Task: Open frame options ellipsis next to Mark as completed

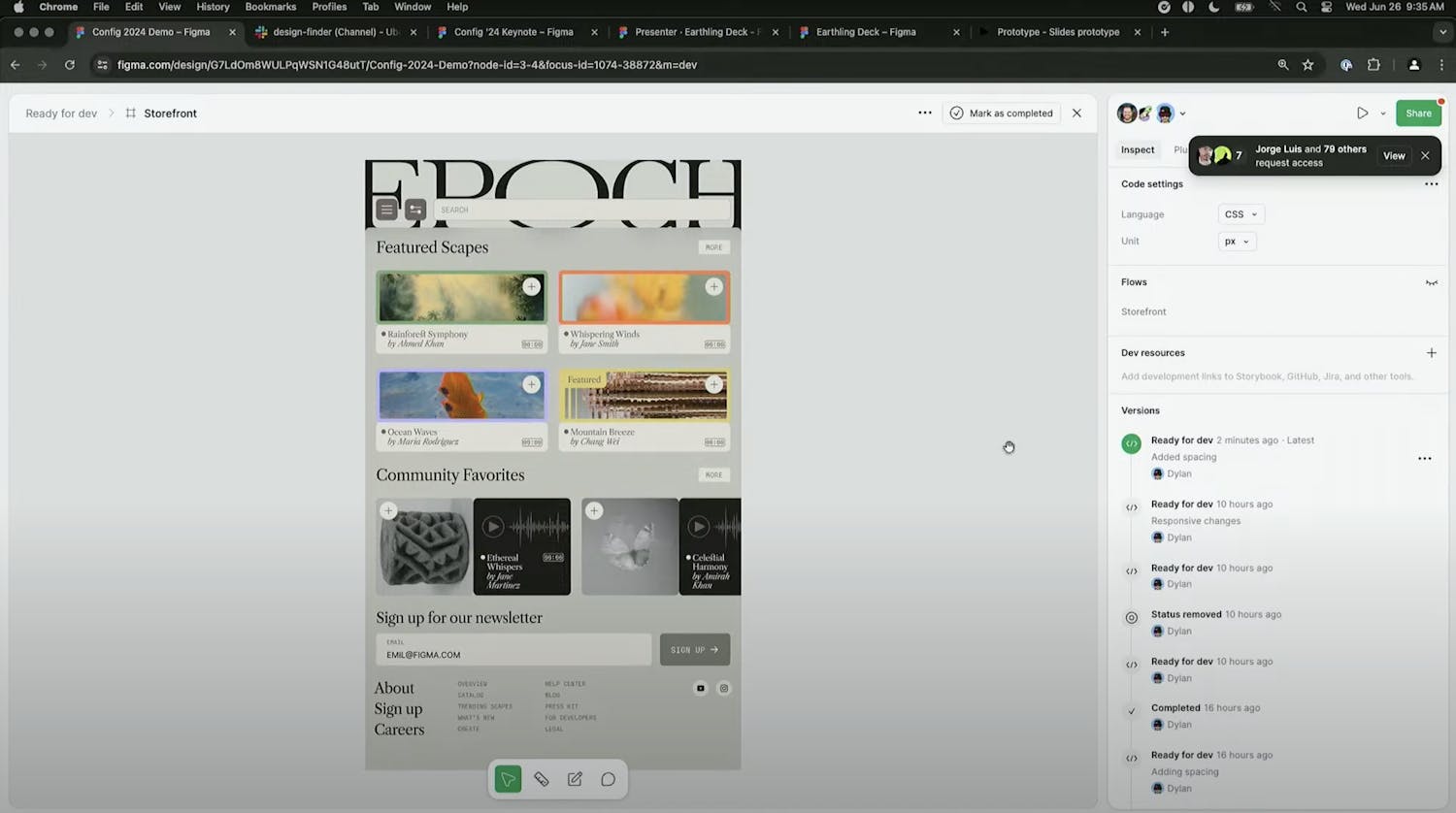Action: 925,114
